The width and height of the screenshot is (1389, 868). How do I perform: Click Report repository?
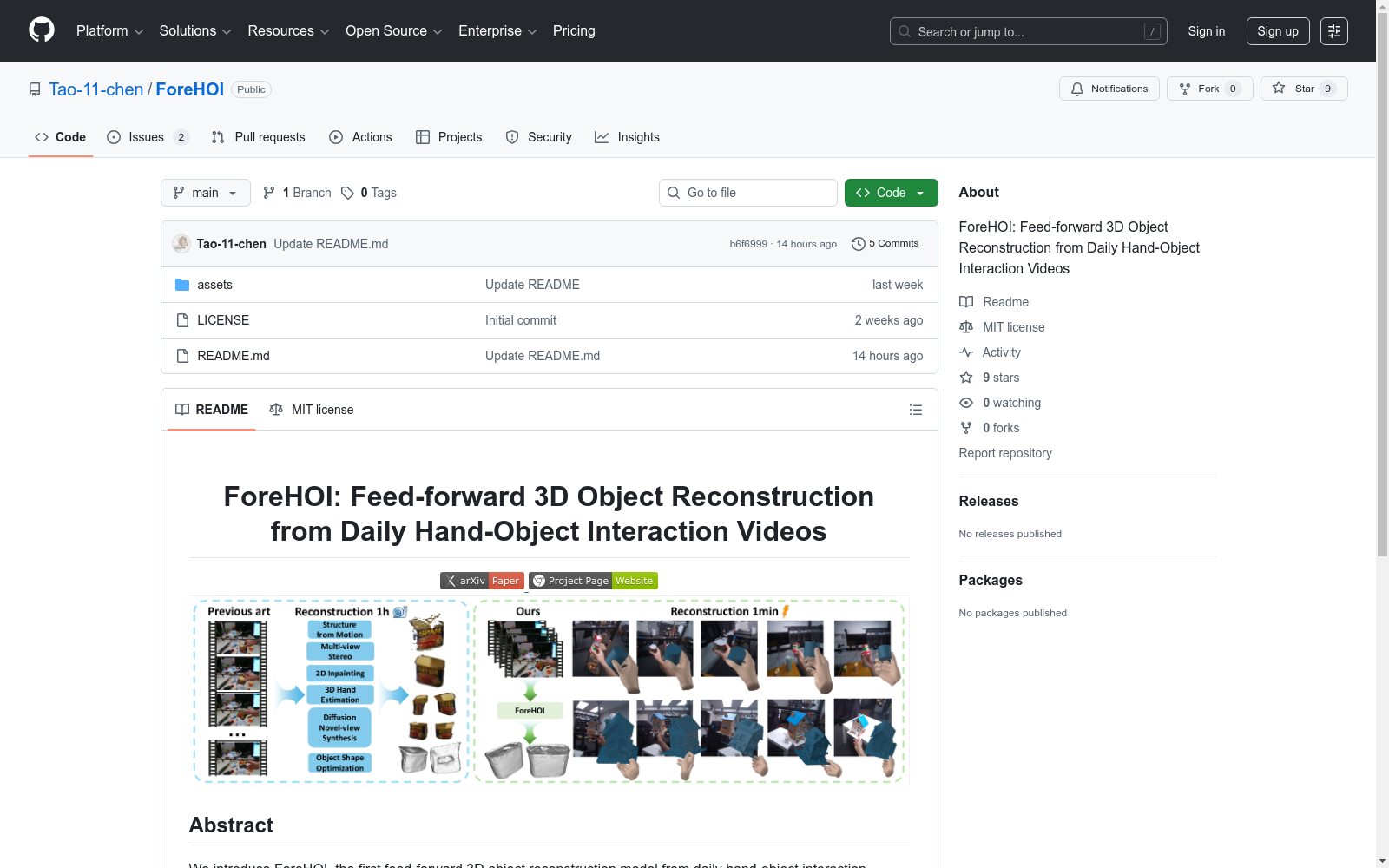(x=1005, y=453)
